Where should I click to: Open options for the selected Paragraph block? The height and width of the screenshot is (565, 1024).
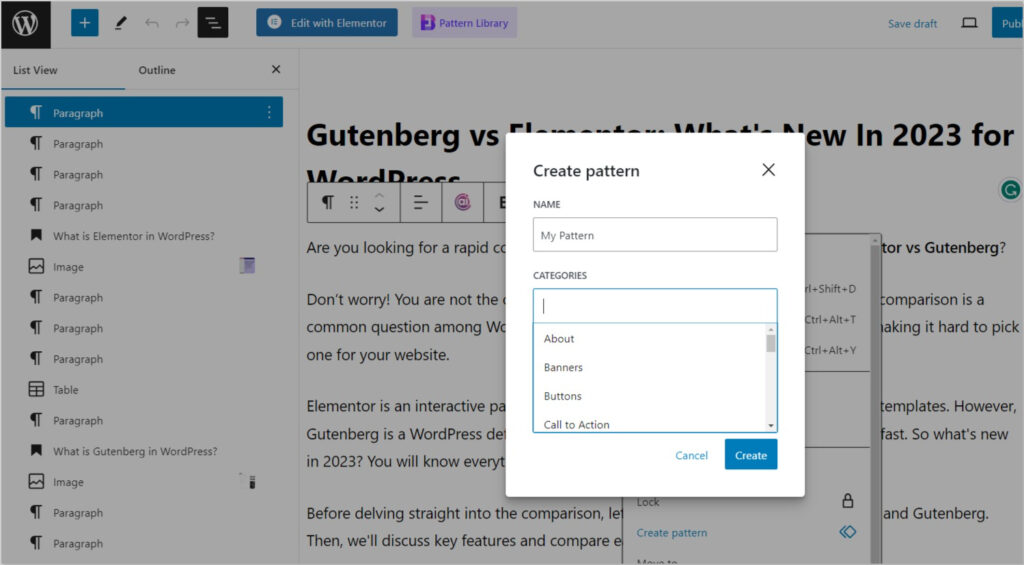[x=269, y=112]
